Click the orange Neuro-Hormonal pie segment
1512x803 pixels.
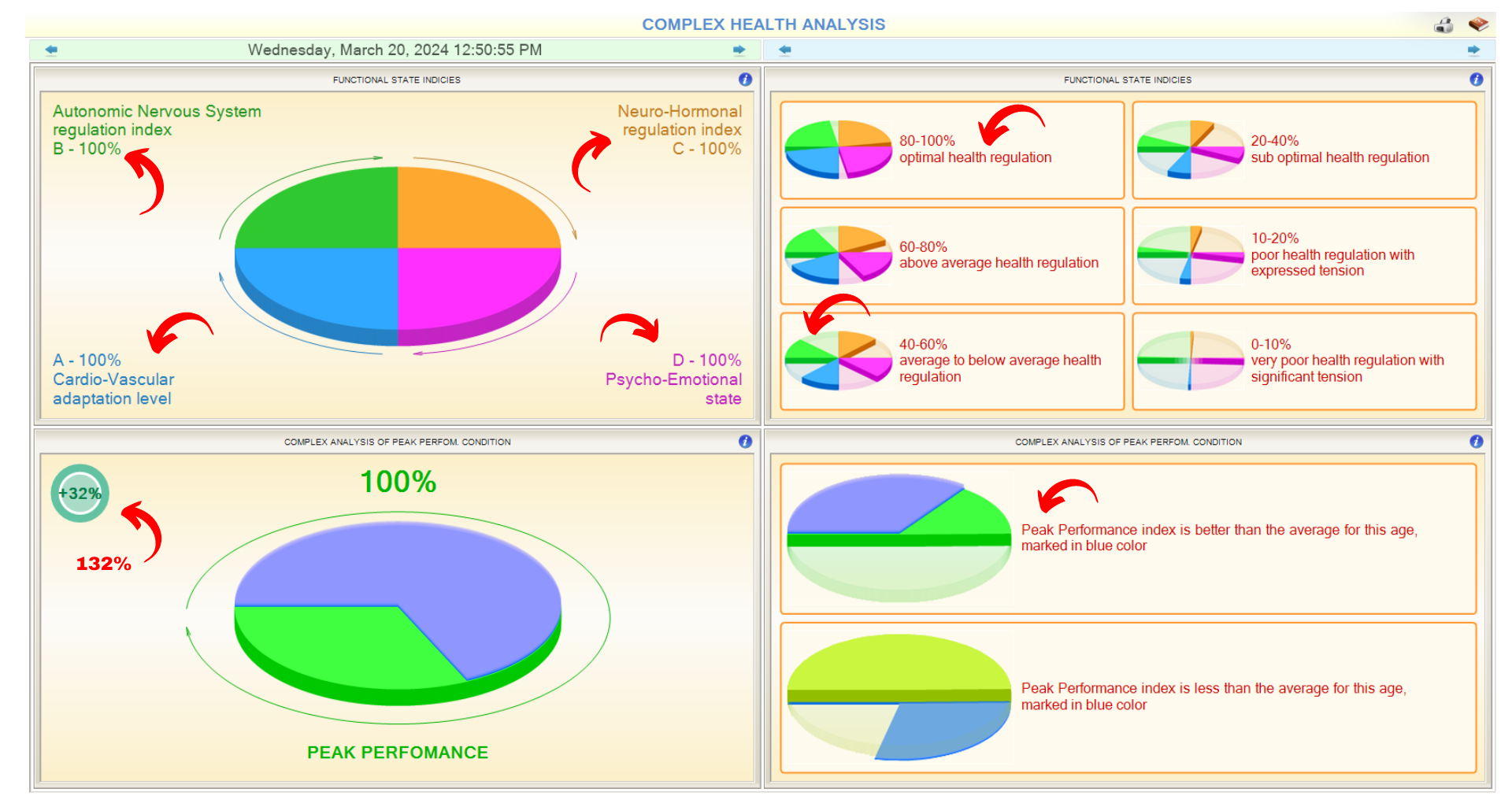click(472, 209)
